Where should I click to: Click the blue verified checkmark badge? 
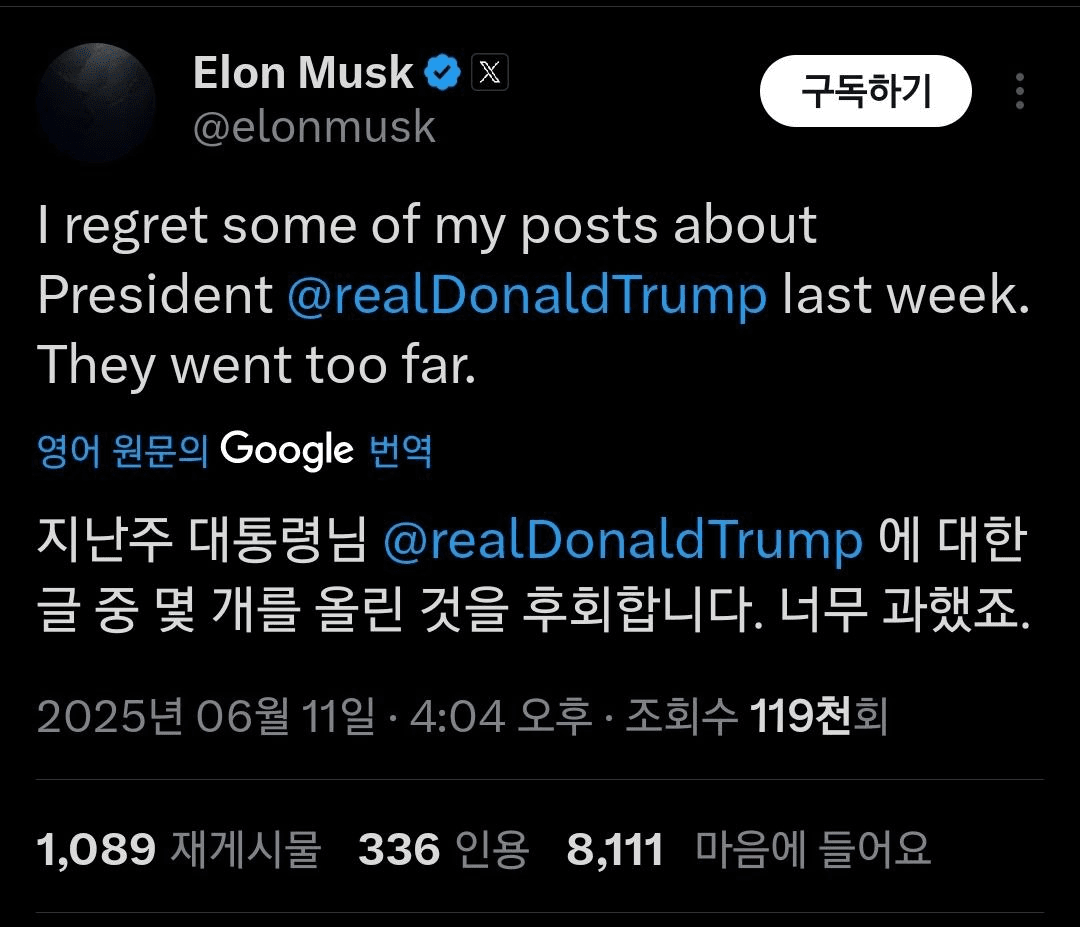pos(444,73)
